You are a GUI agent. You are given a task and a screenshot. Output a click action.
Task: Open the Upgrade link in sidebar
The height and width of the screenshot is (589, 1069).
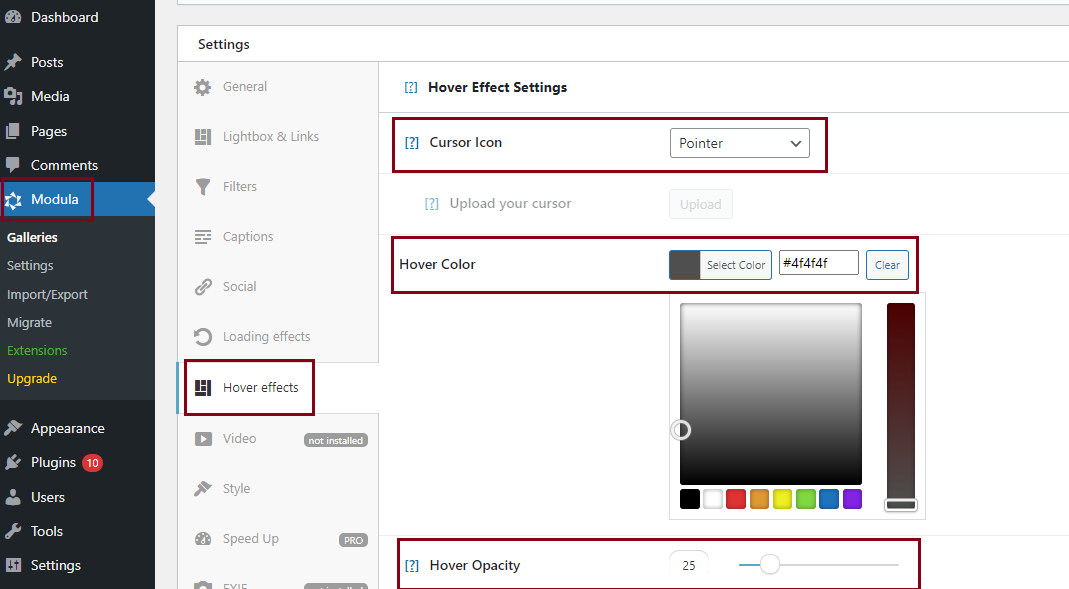click(x=32, y=379)
